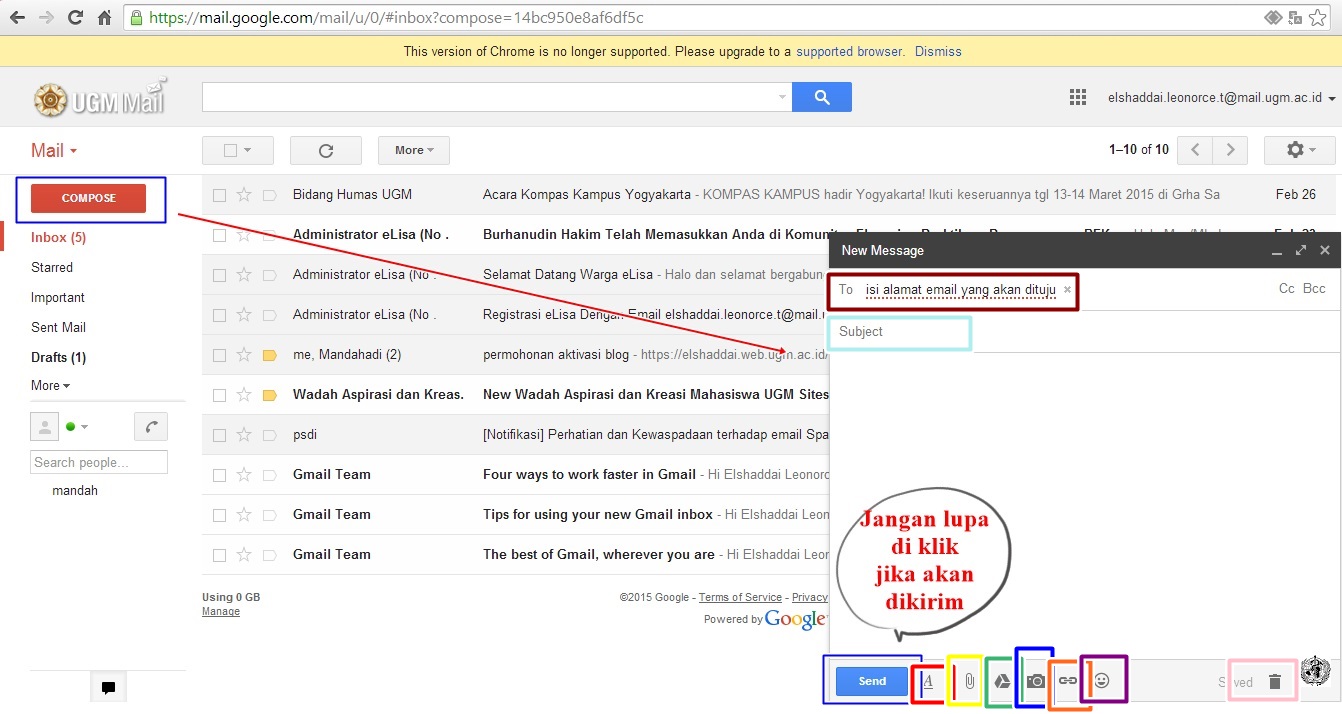Insert an emoticon using the smiley icon
1342x714 pixels.
(x=1102, y=681)
